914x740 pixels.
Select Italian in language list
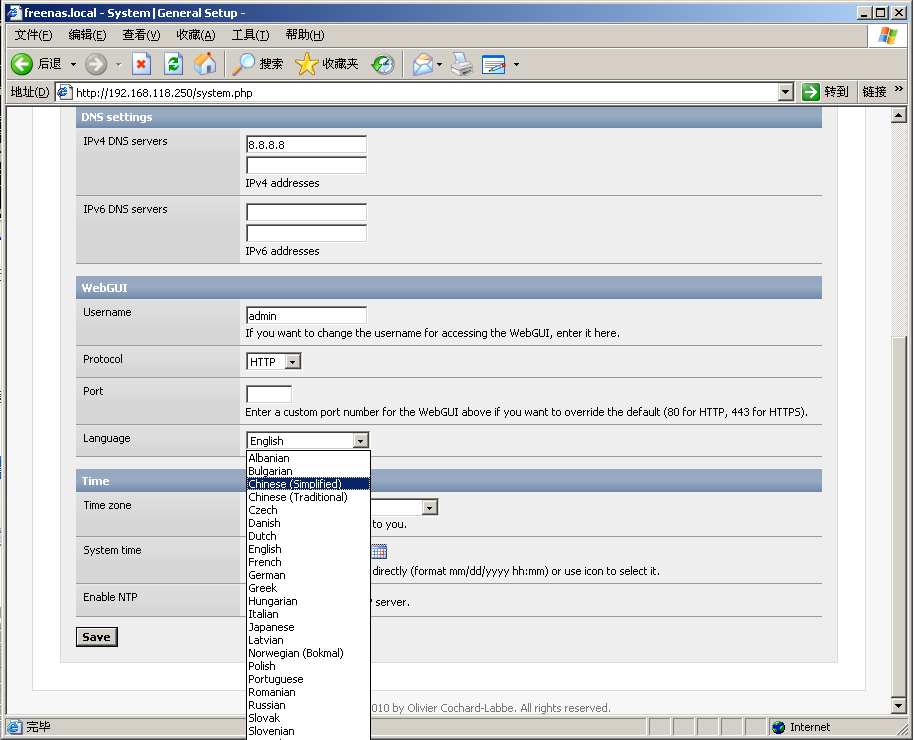(308, 614)
